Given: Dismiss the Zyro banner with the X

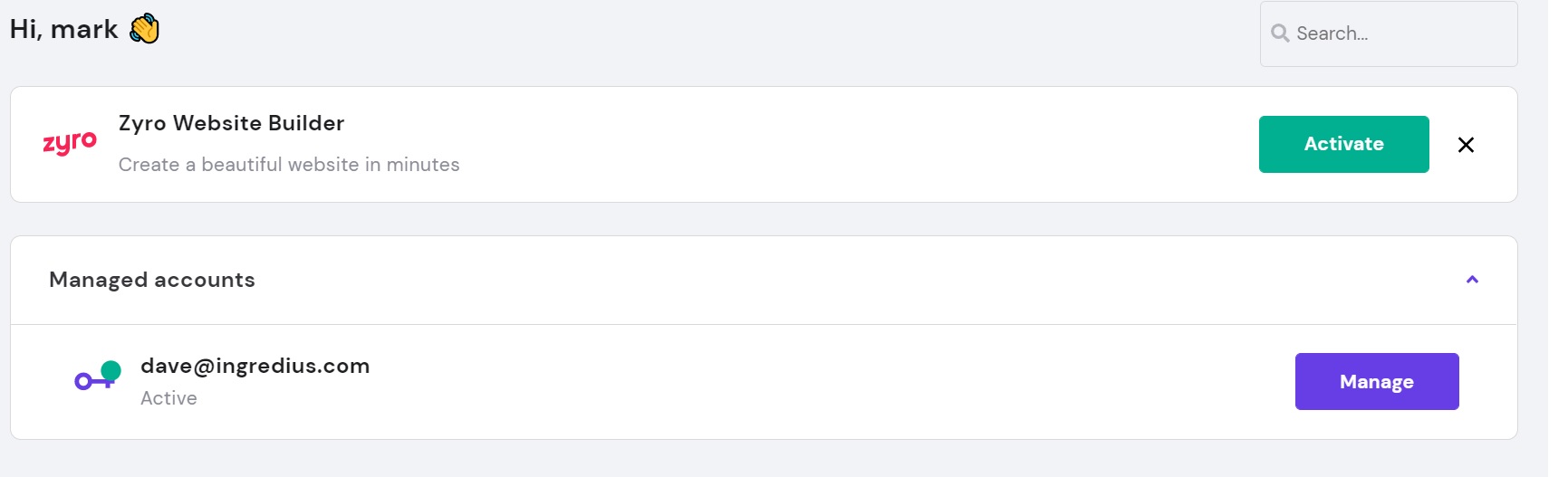Looking at the screenshot, I should (1466, 145).
